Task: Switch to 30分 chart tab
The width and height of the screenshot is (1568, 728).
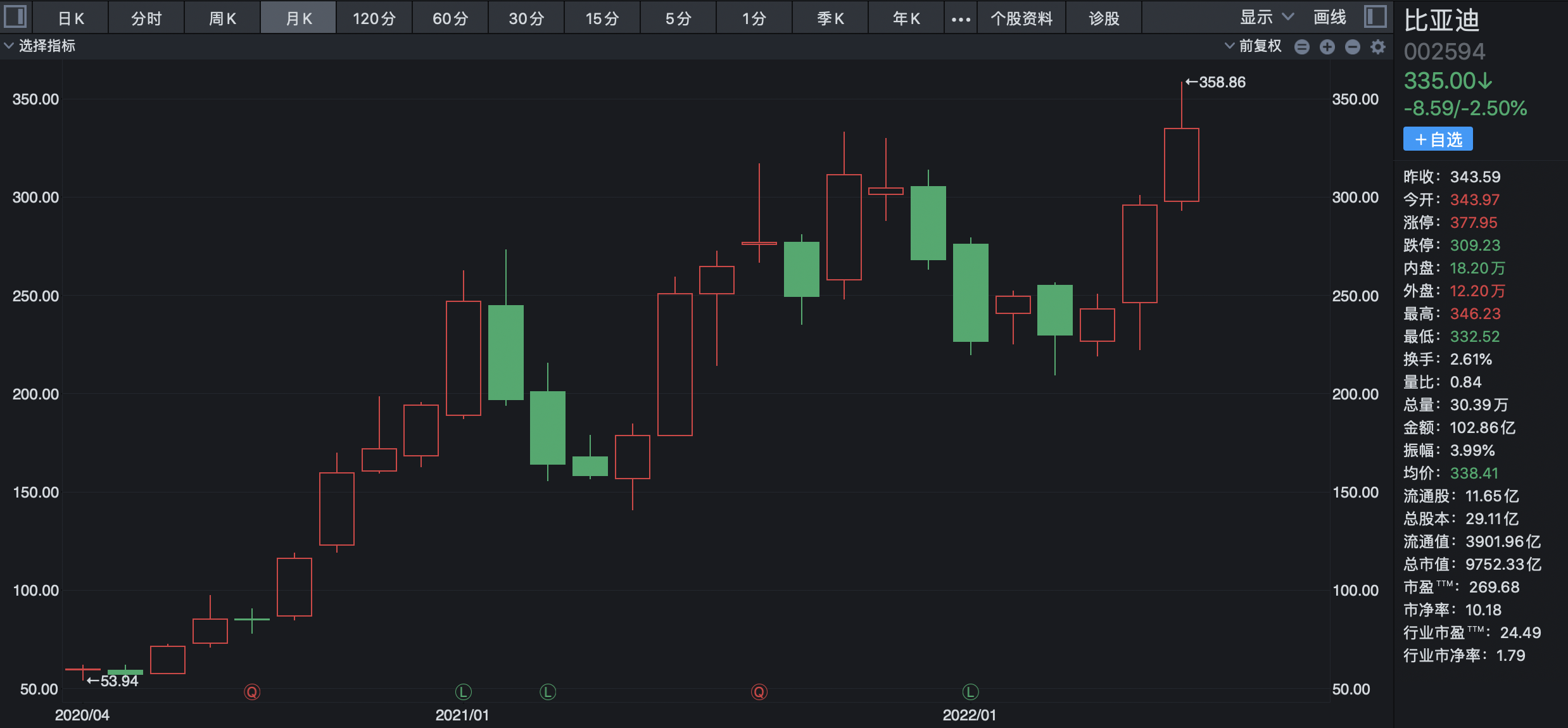Action: click(x=526, y=18)
